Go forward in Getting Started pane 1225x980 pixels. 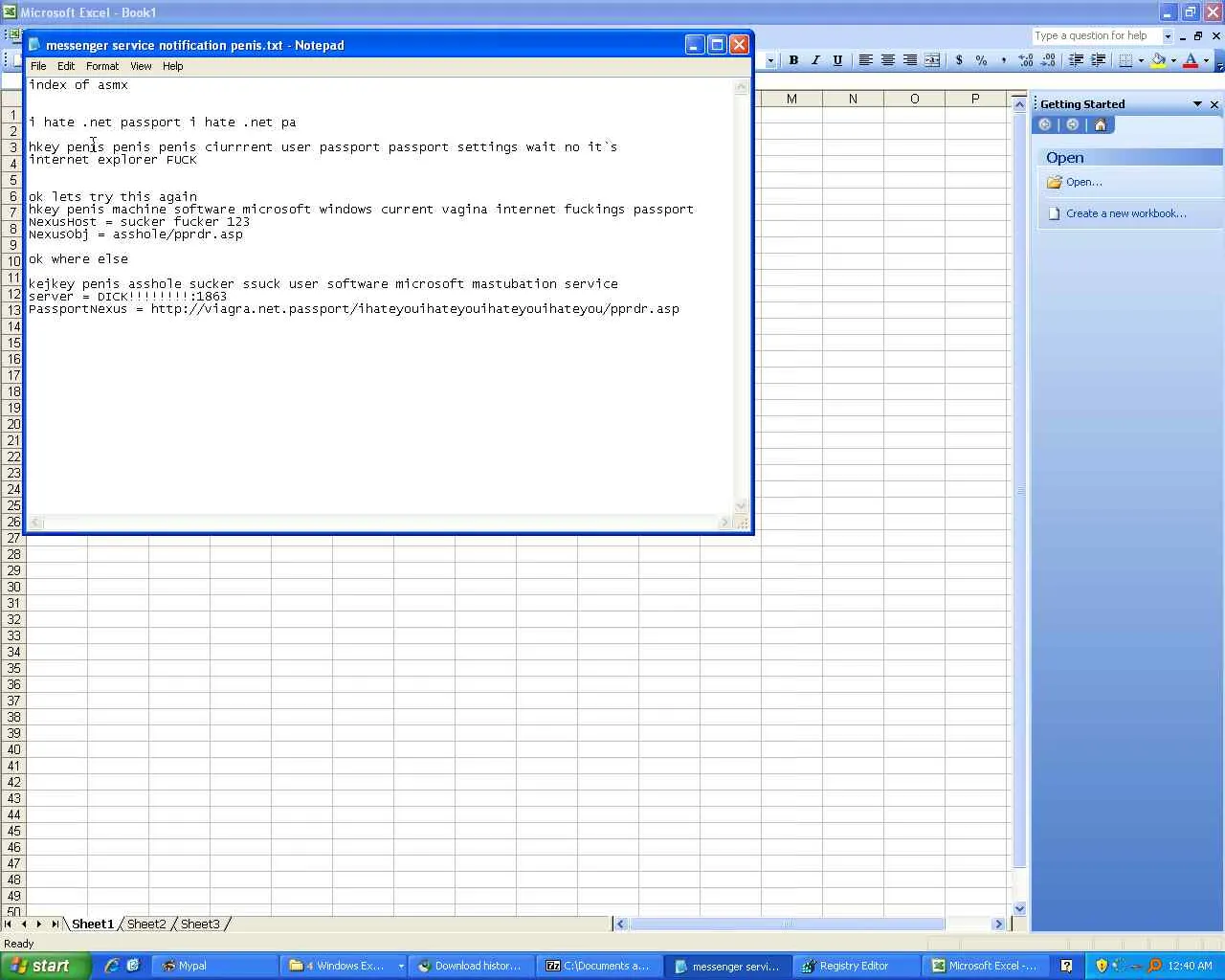pos(1073,124)
